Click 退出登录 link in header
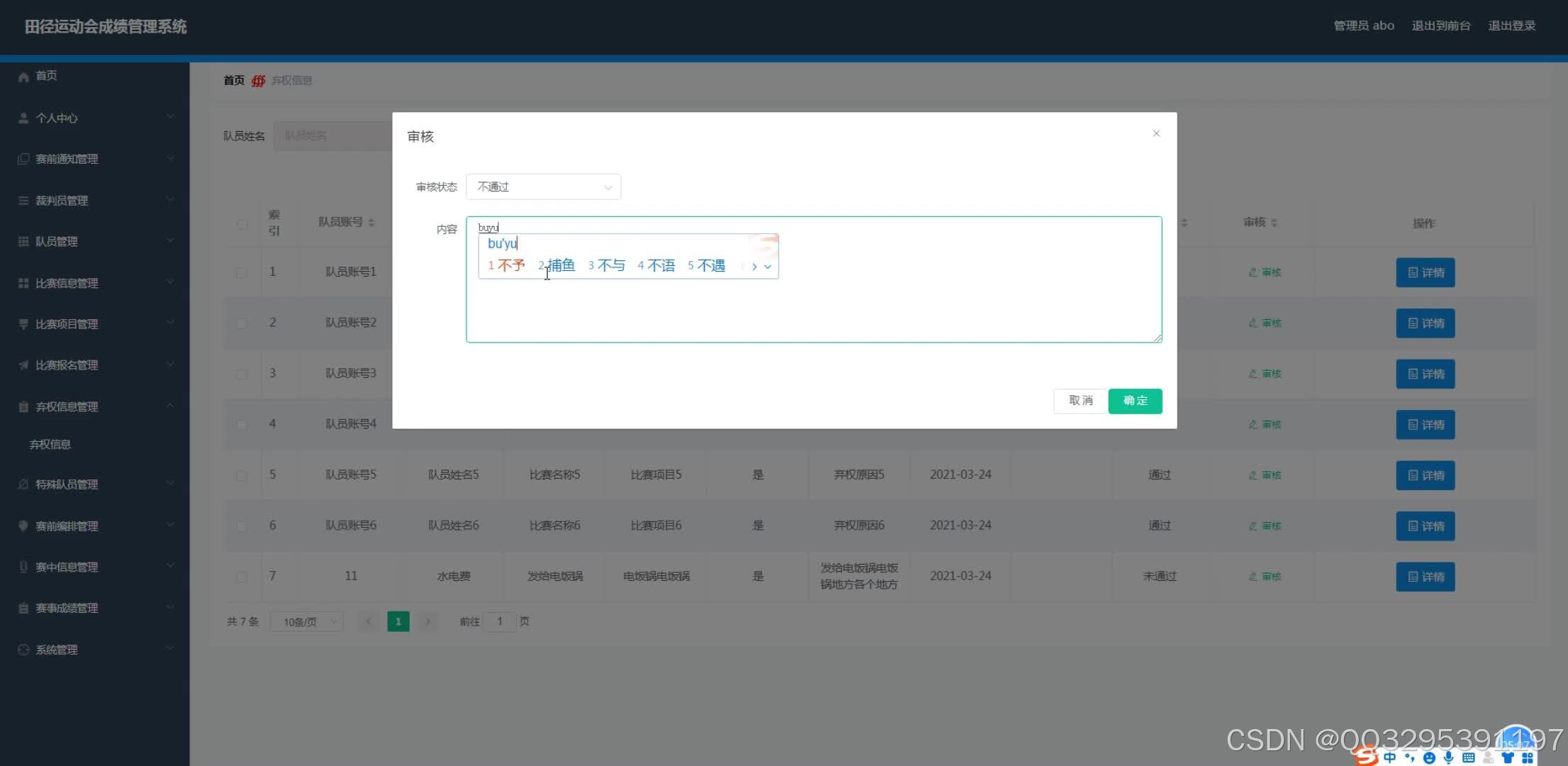Viewport: 1568px width, 766px height. pyautogui.click(x=1511, y=26)
